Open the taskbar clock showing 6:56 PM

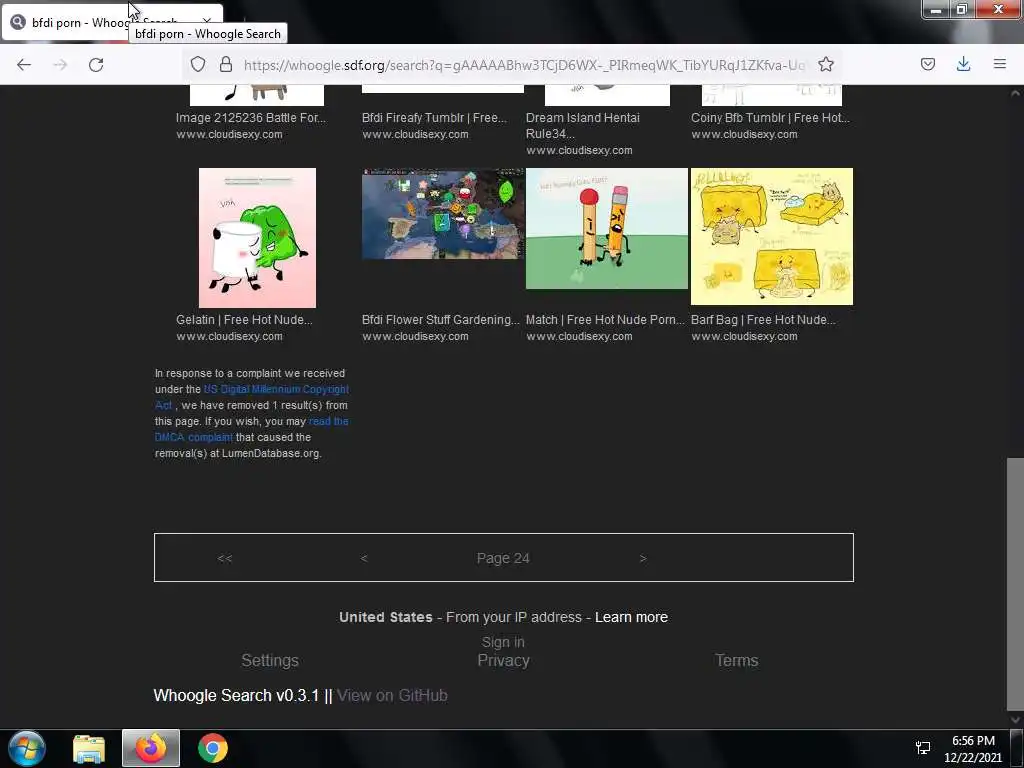click(973, 748)
